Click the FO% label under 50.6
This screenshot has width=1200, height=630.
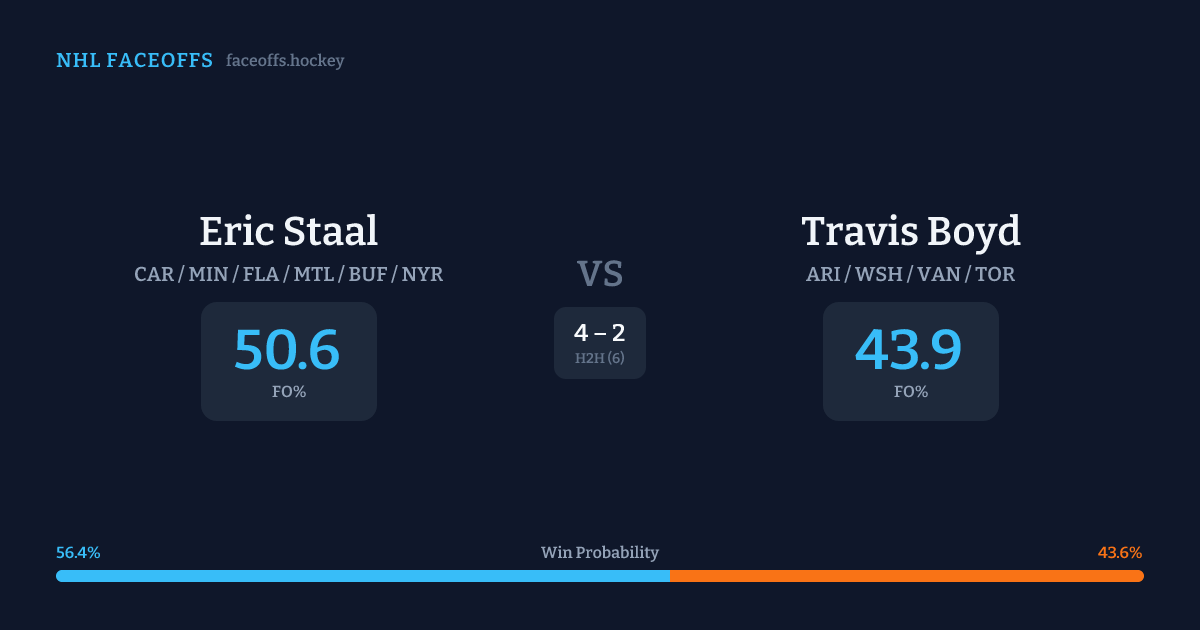pos(288,392)
